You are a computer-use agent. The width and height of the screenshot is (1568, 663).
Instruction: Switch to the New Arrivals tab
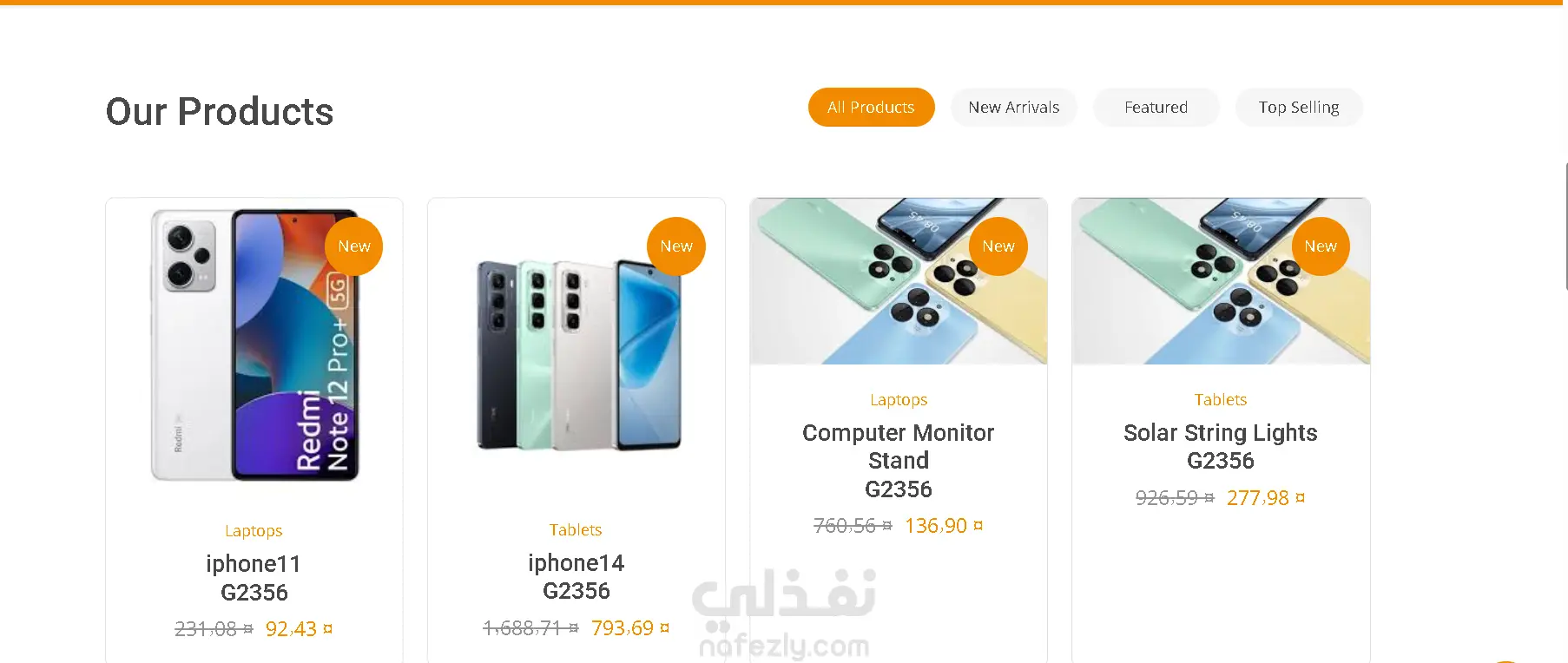[x=1013, y=107]
